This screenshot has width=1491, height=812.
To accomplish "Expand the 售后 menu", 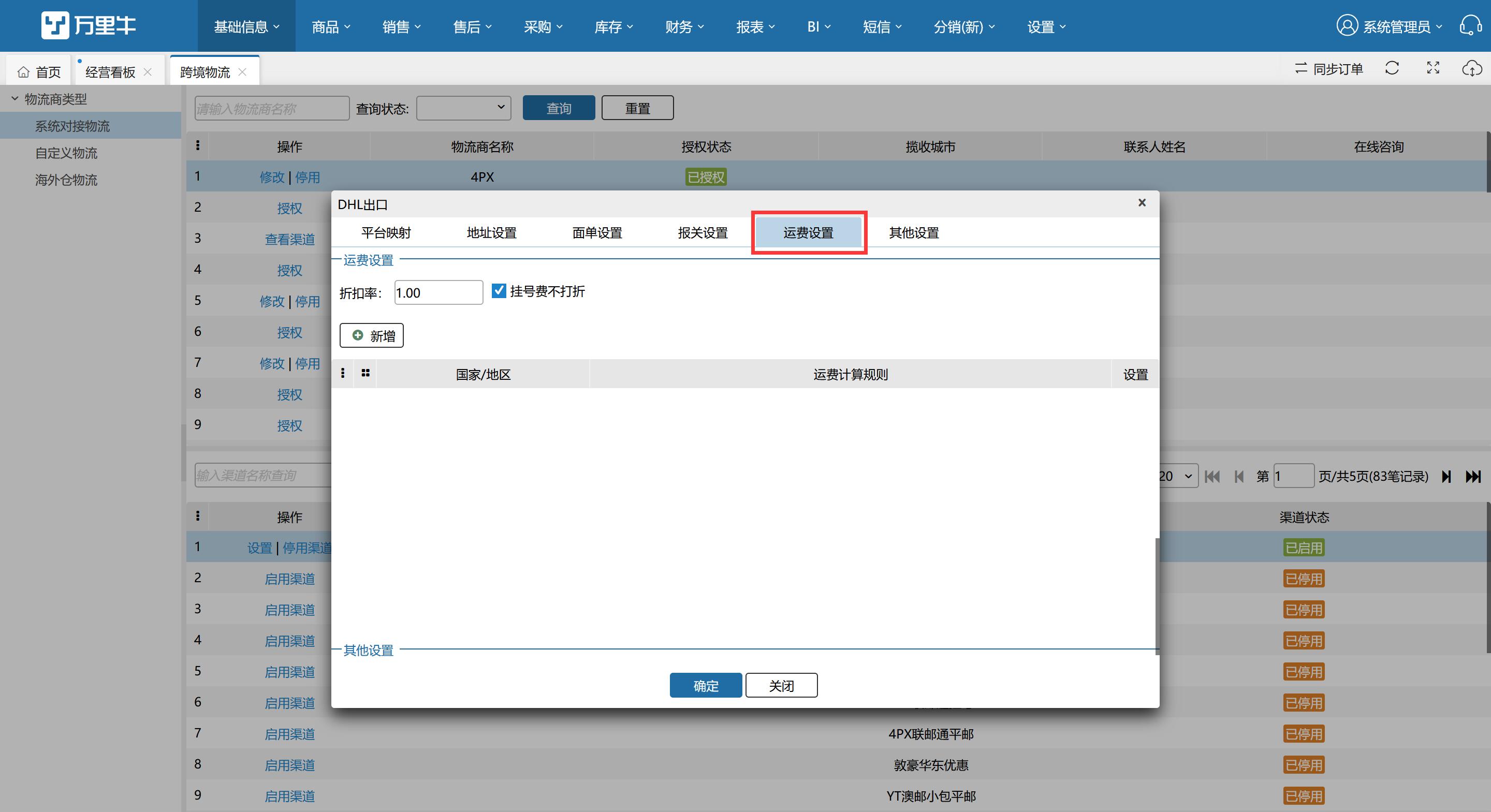I will click(472, 26).
